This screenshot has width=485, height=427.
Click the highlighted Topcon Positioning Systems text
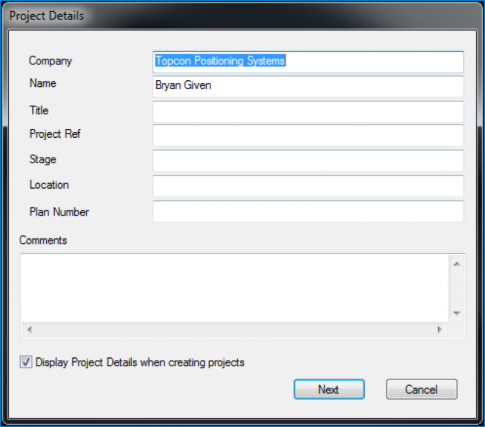[x=220, y=61]
